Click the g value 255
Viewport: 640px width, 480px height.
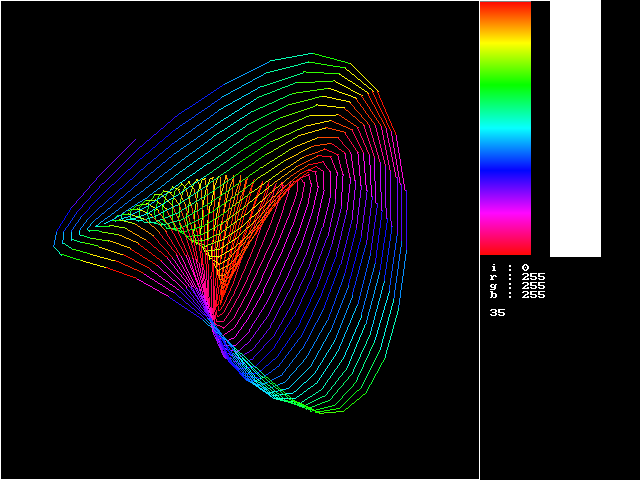[x=533, y=286]
